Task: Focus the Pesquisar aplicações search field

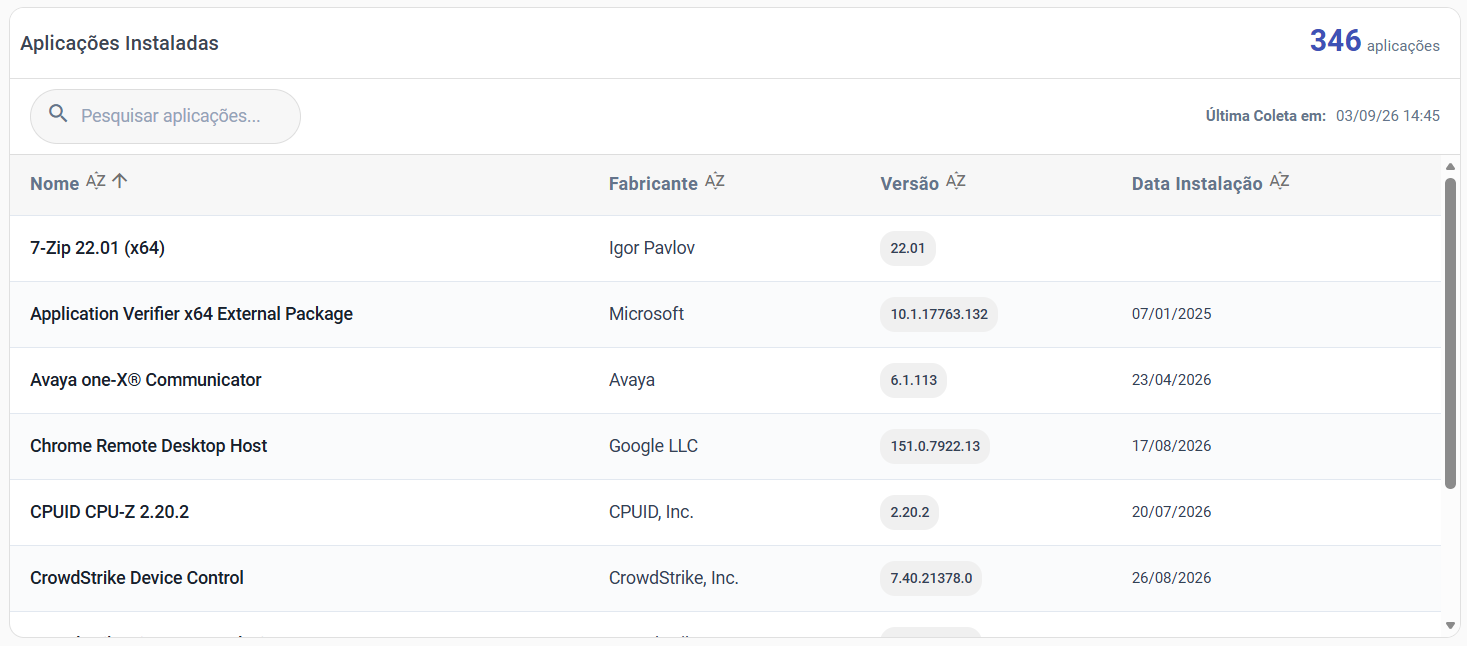Action: [x=165, y=116]
